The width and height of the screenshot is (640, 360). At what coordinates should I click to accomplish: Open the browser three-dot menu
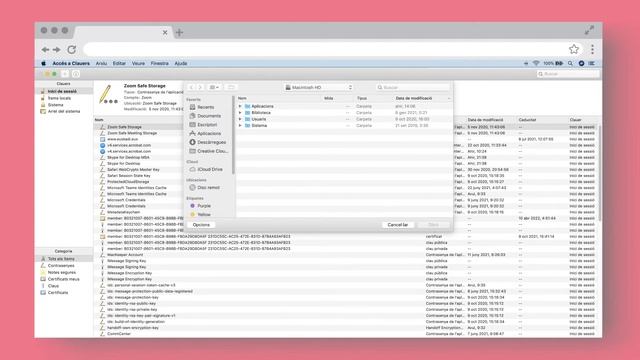(592, 49)
